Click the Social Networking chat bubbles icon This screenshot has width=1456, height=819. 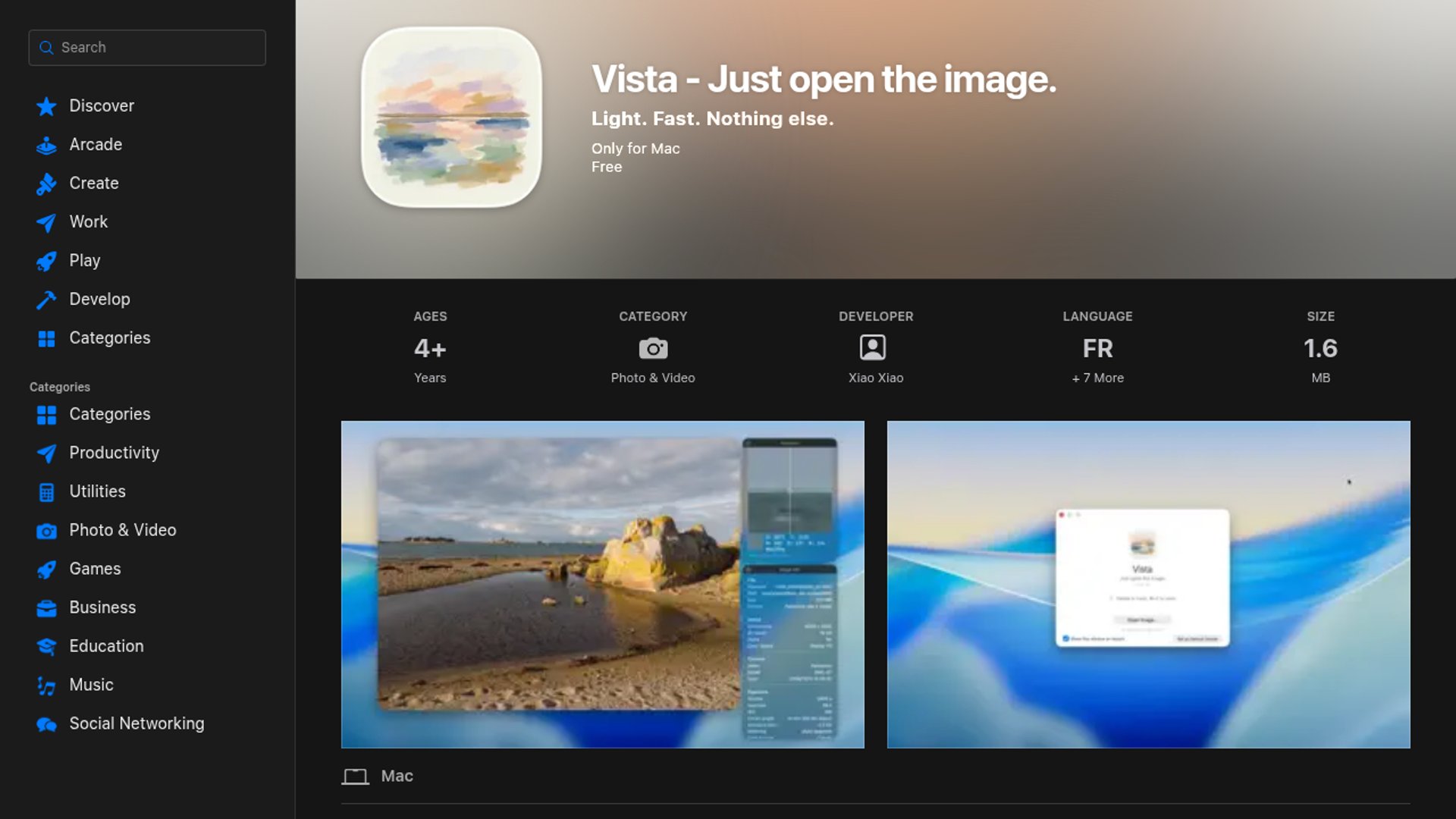pos(46,724)
